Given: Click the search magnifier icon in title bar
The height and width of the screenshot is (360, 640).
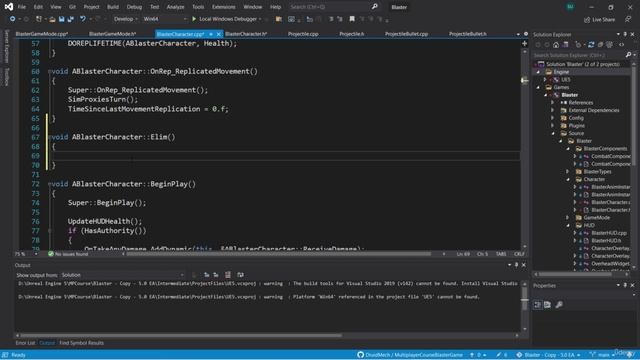Looking at the screenshot, I should tap(374, 7).
